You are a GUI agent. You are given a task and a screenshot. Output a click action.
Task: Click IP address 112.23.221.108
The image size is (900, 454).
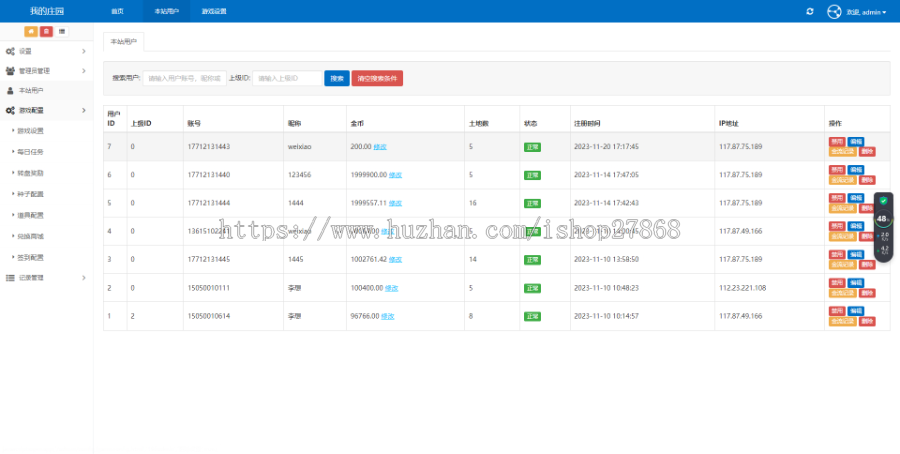(x=743, y=288)
